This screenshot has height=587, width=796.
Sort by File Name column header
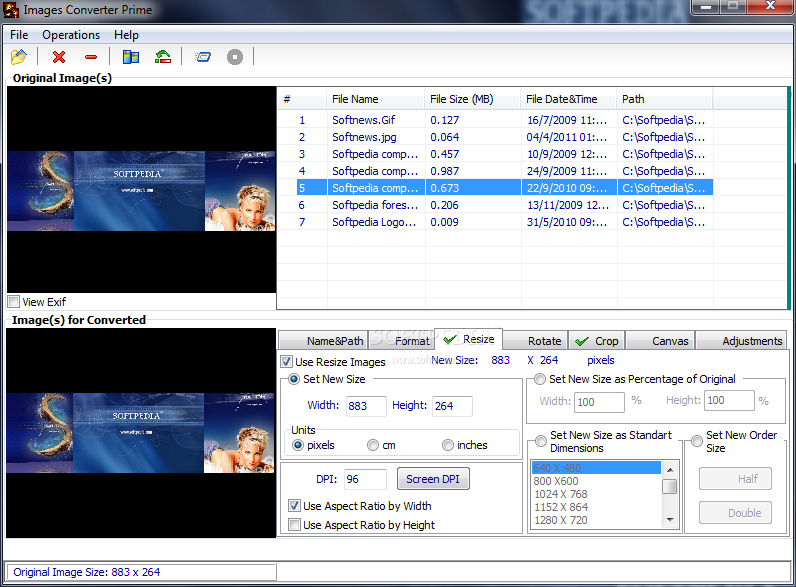tap(376, 99)
